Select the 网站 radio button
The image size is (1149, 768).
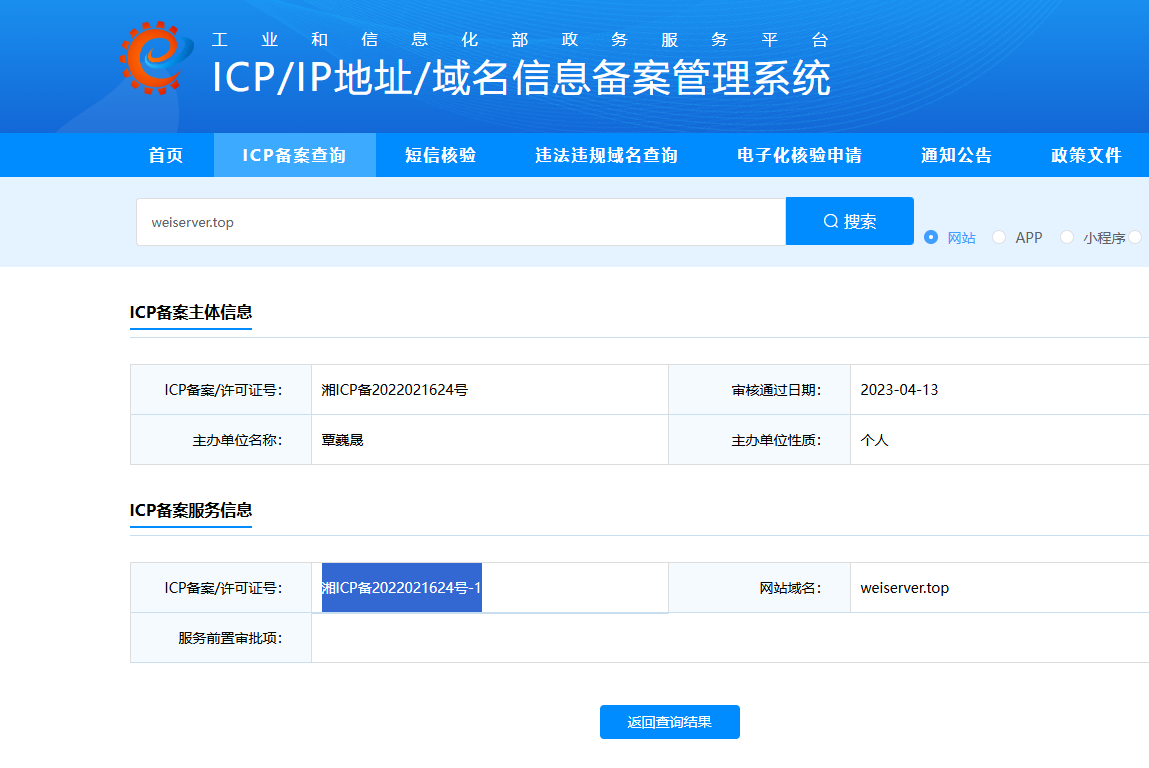931,237
